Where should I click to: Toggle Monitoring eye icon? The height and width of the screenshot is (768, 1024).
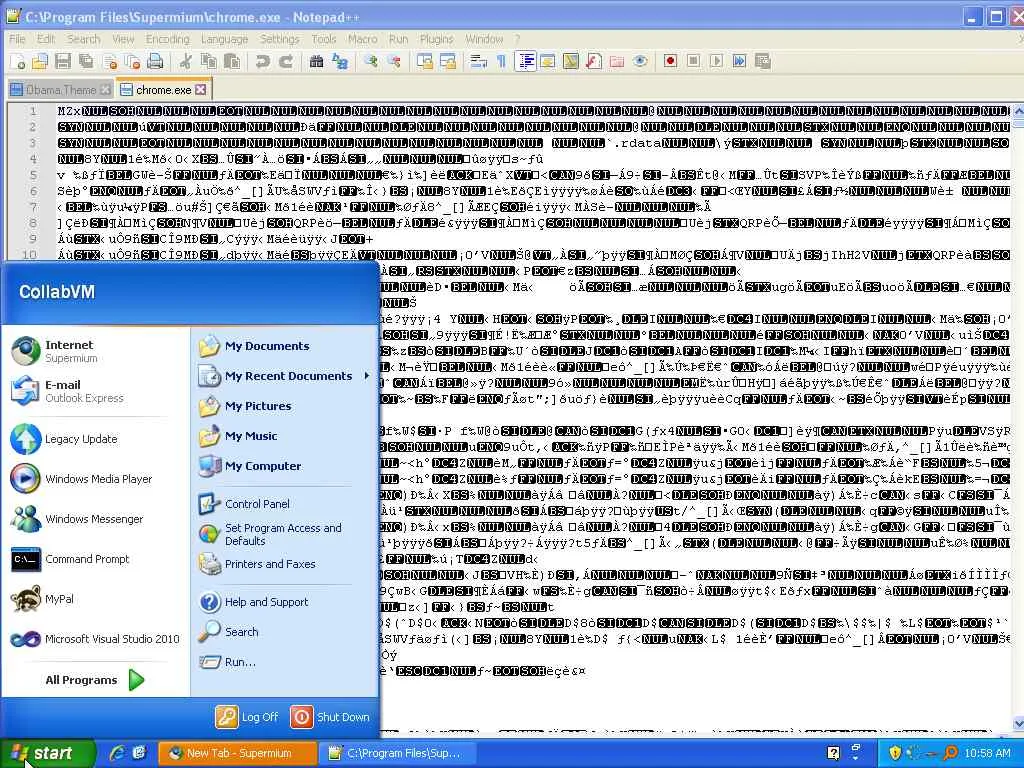(640, 61)
